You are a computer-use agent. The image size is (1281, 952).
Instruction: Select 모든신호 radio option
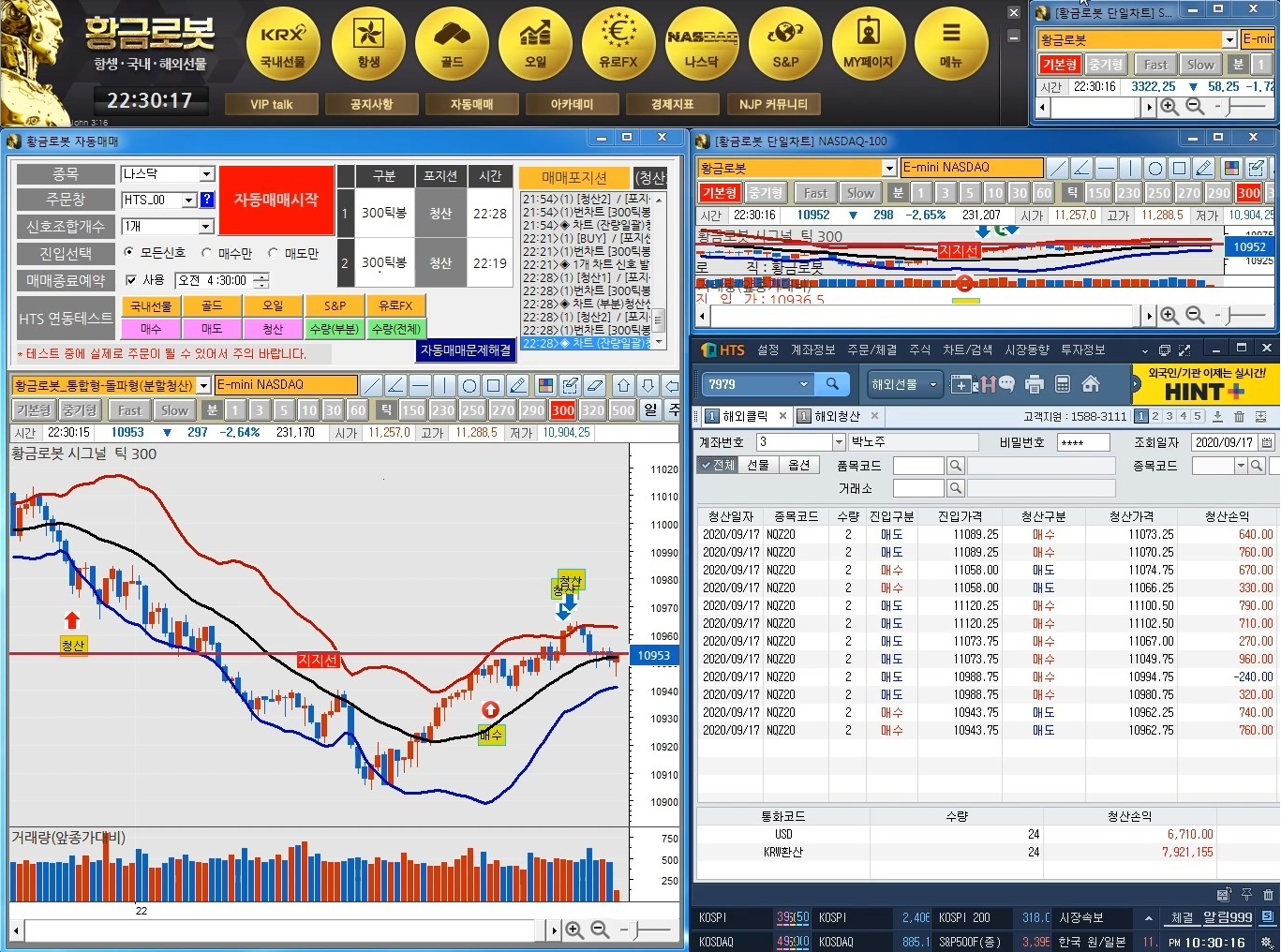pyautogui.click(x=129, y=253)
